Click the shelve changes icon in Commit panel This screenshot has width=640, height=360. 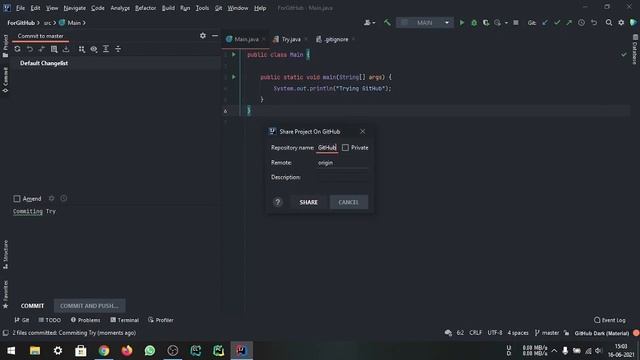pyautogui.click(x=66, y=49)
